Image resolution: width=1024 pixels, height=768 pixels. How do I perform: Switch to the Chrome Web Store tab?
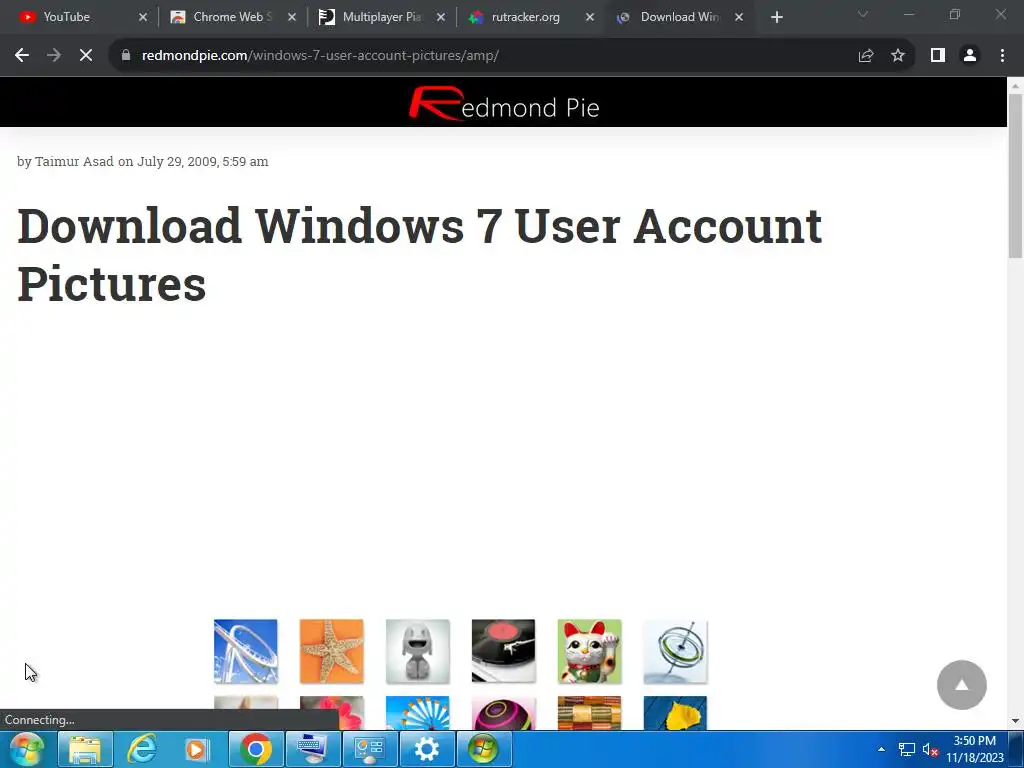click(x=231, y=17)
